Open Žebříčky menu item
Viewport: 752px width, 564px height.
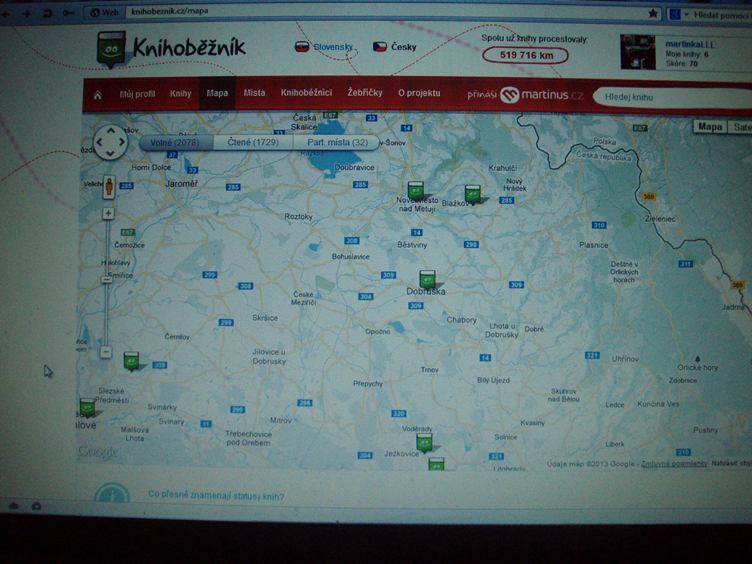365,92
